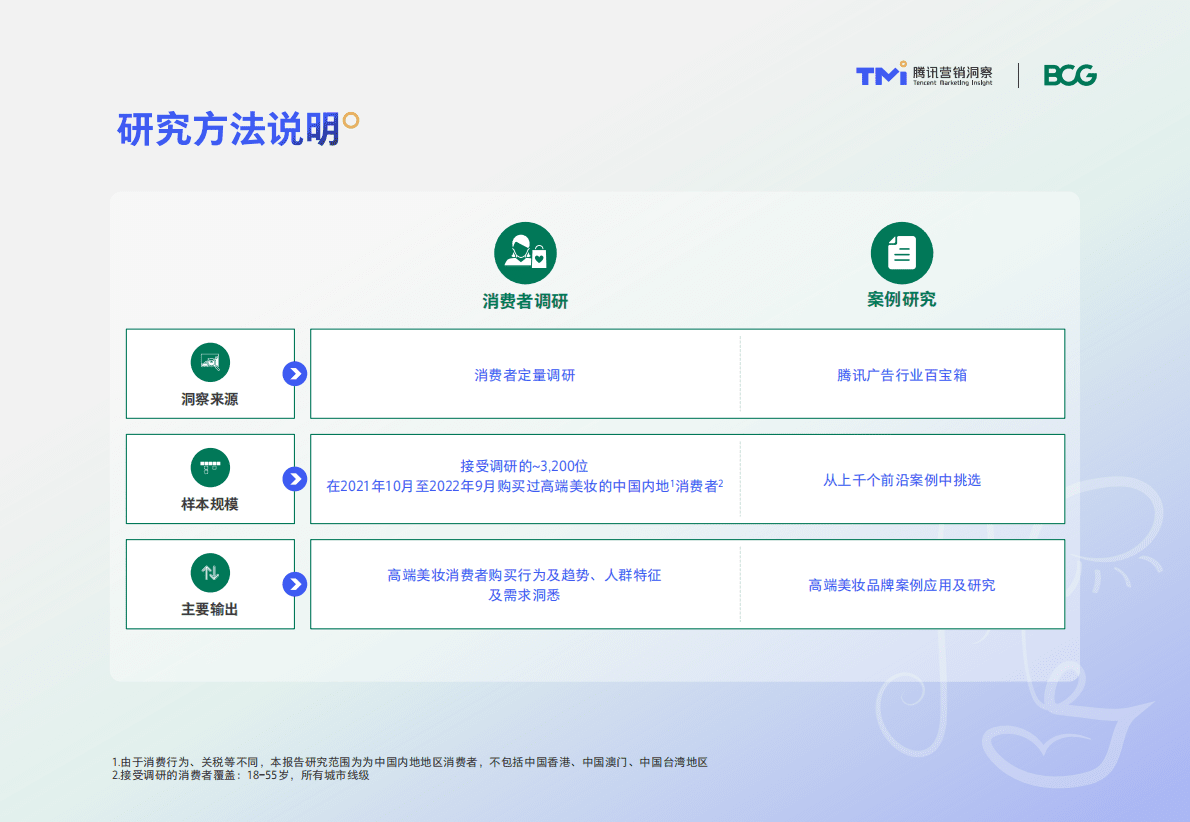Click the ruler icon in the 样本规模 box

click(x=209, y=467)
